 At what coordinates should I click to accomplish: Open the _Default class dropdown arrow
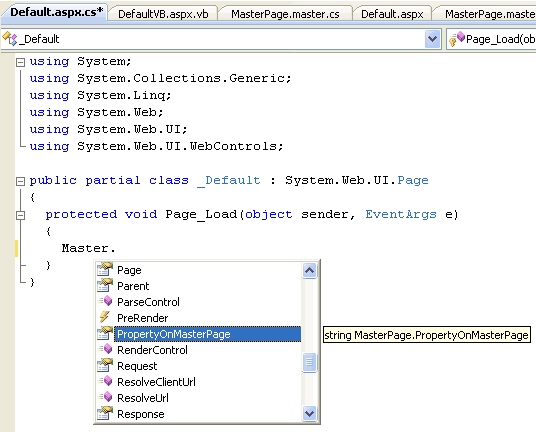(432, 39)
